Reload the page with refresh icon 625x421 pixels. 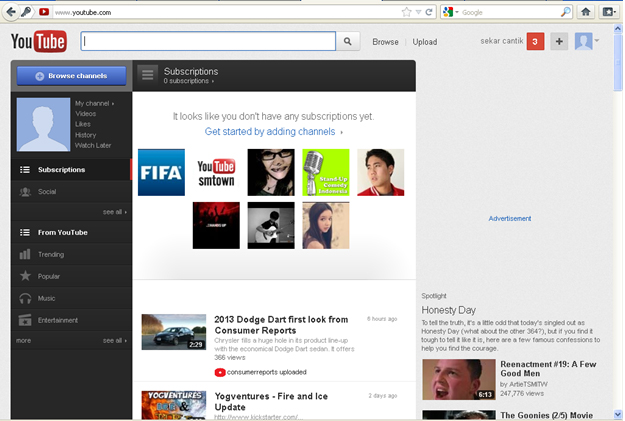coord(429,12)
